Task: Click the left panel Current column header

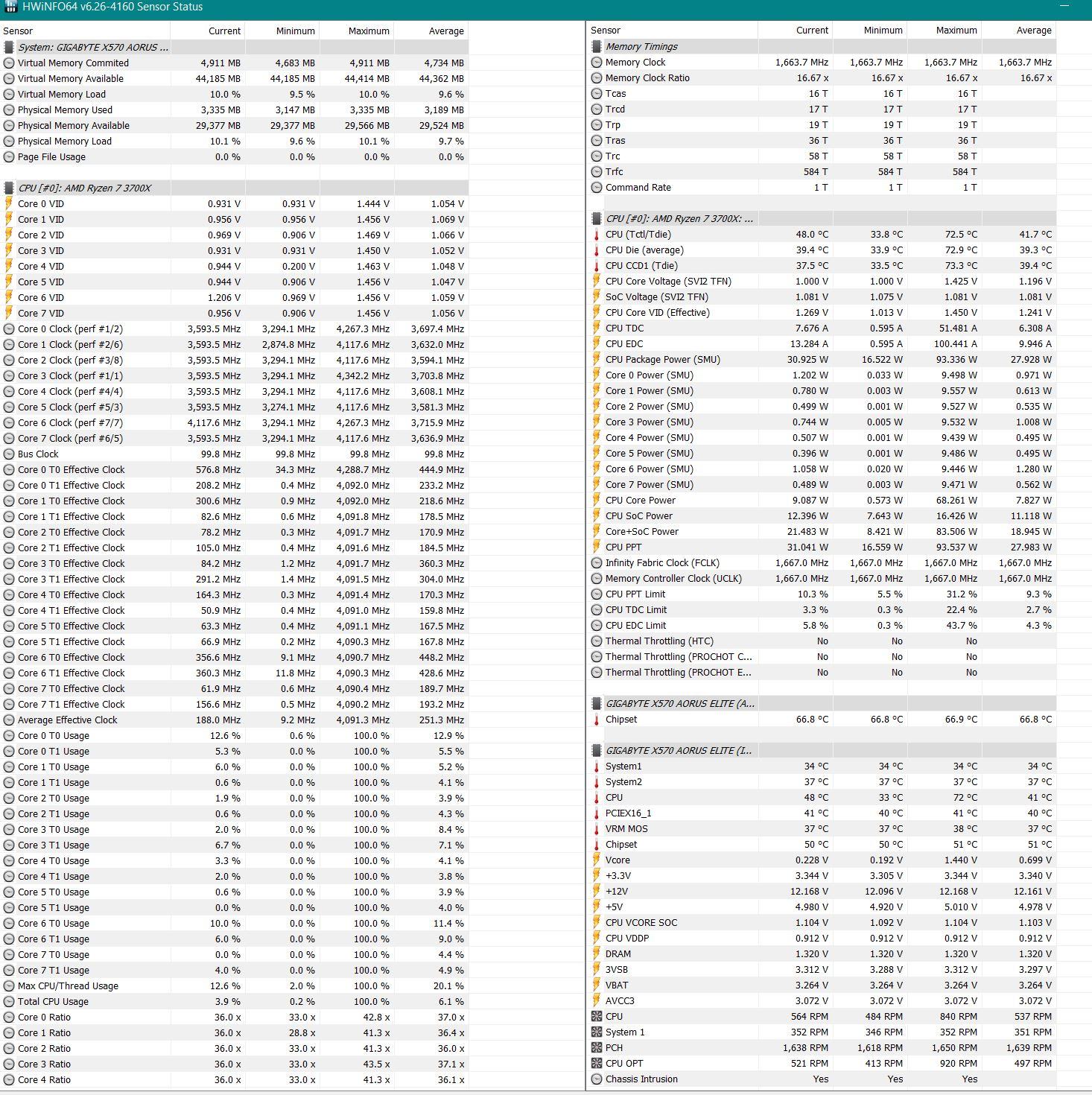Action: pos(207,31)
